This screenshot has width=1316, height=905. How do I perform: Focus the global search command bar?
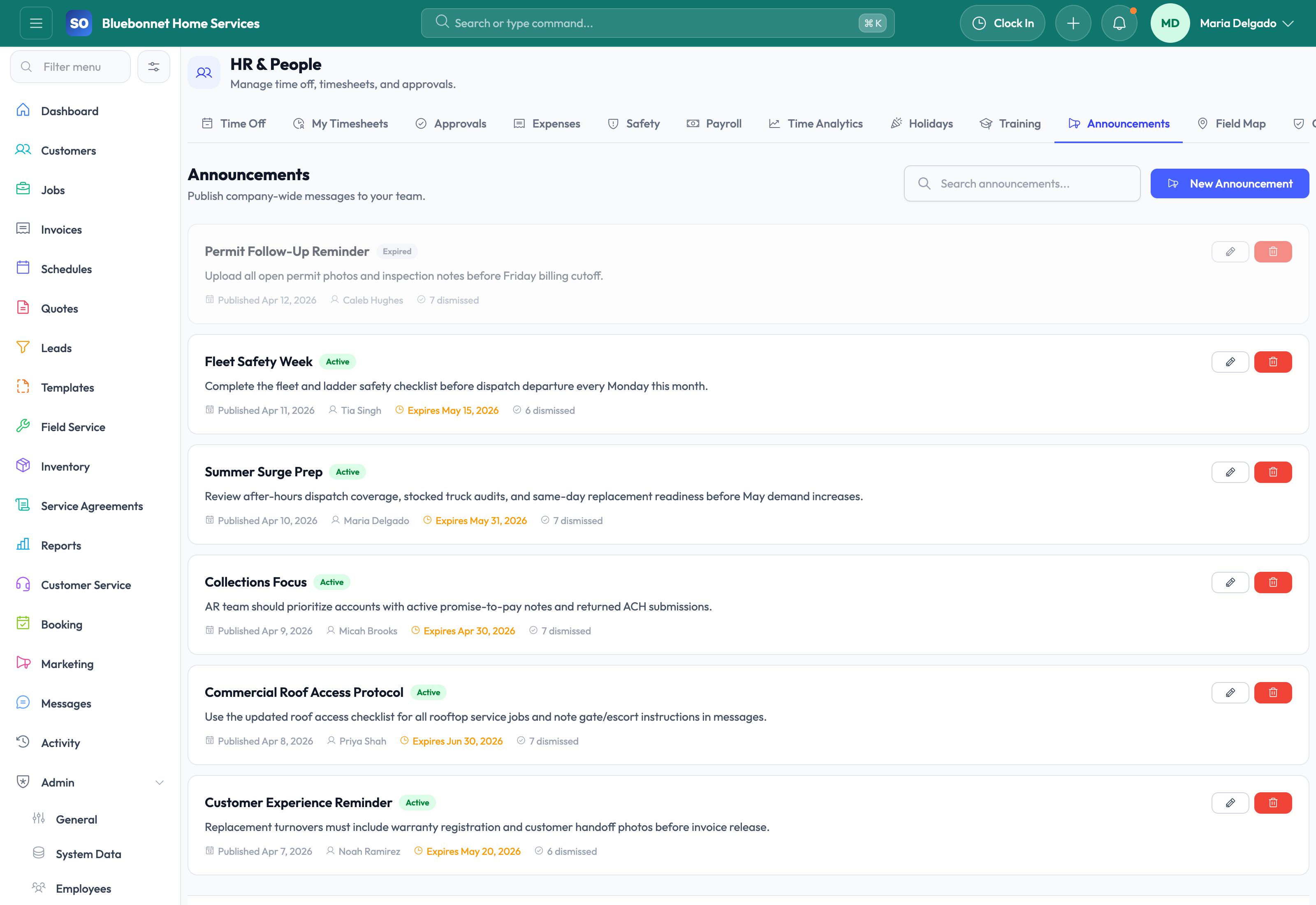point(658,23)
